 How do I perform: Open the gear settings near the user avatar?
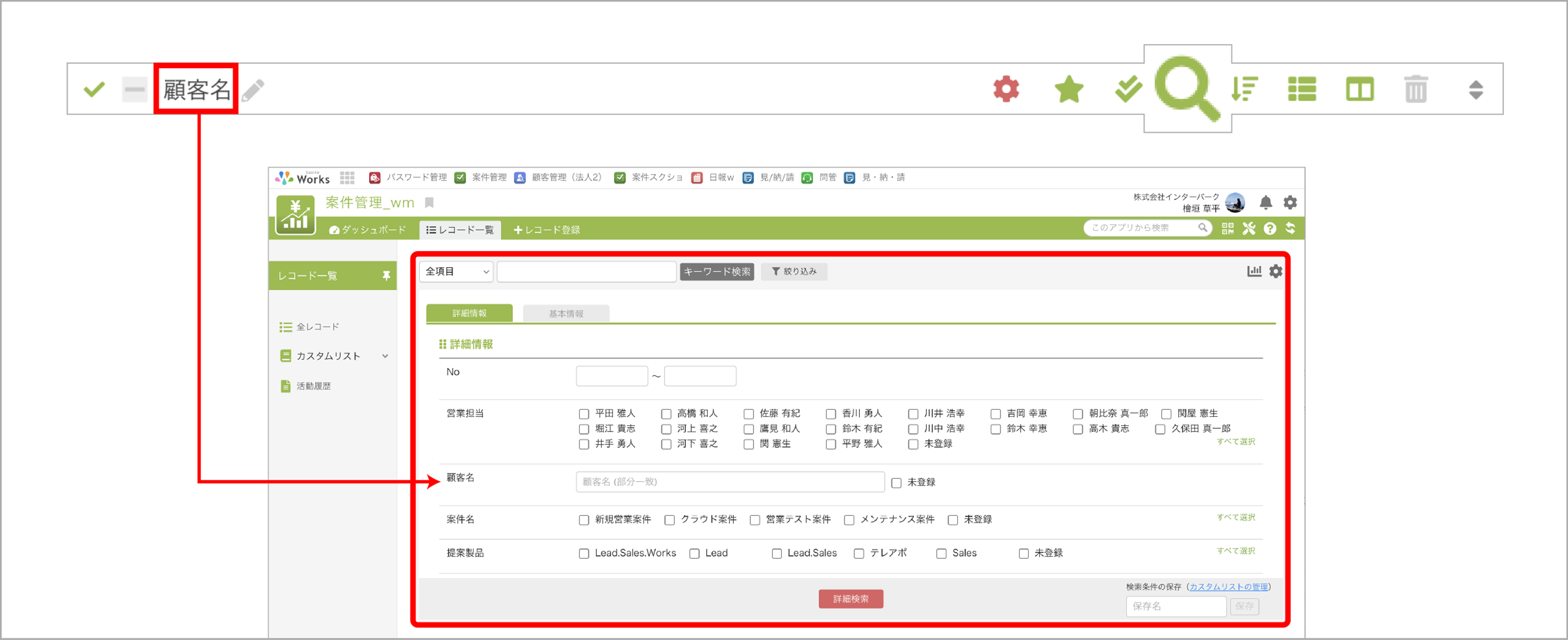pyautogui.click(x=1290, y=202)
